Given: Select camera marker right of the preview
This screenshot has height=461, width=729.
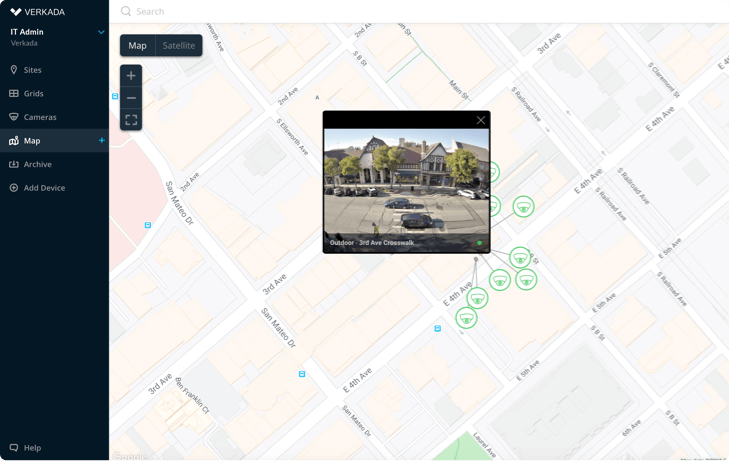Looking at the screenshot, I should pos(524,206).
